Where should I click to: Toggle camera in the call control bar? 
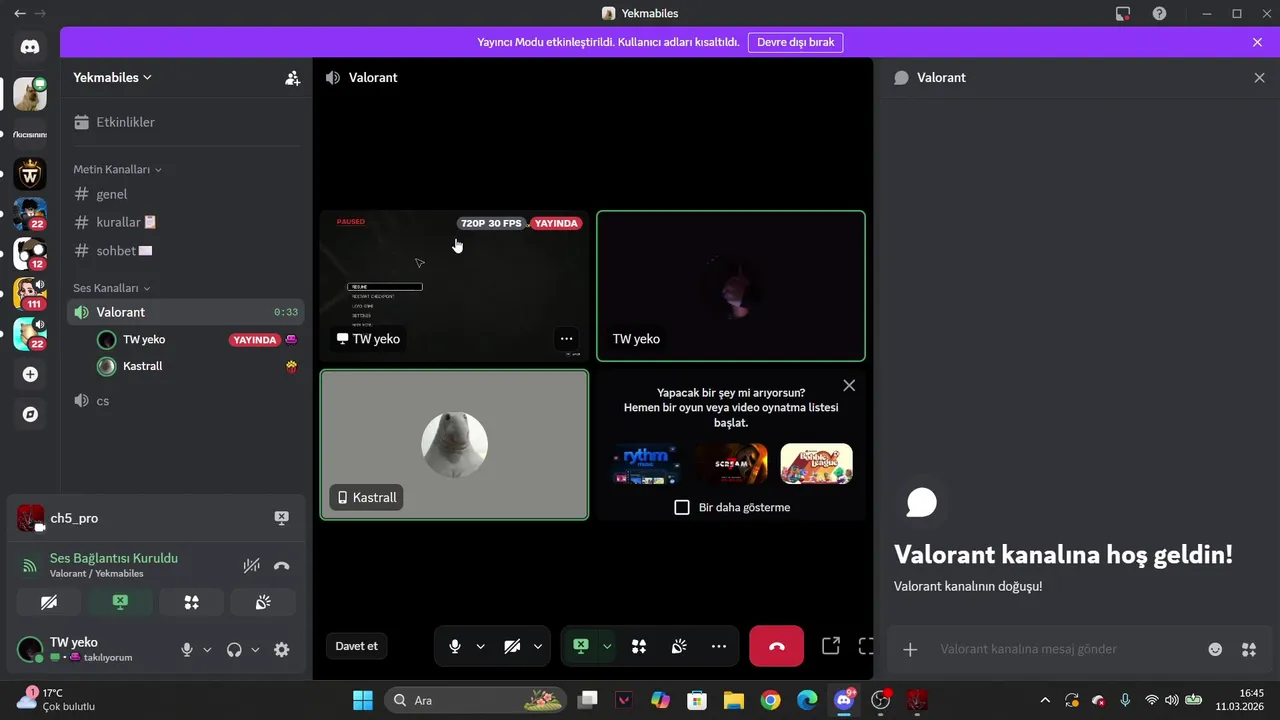pyautogui.click(x=512, y=646)
